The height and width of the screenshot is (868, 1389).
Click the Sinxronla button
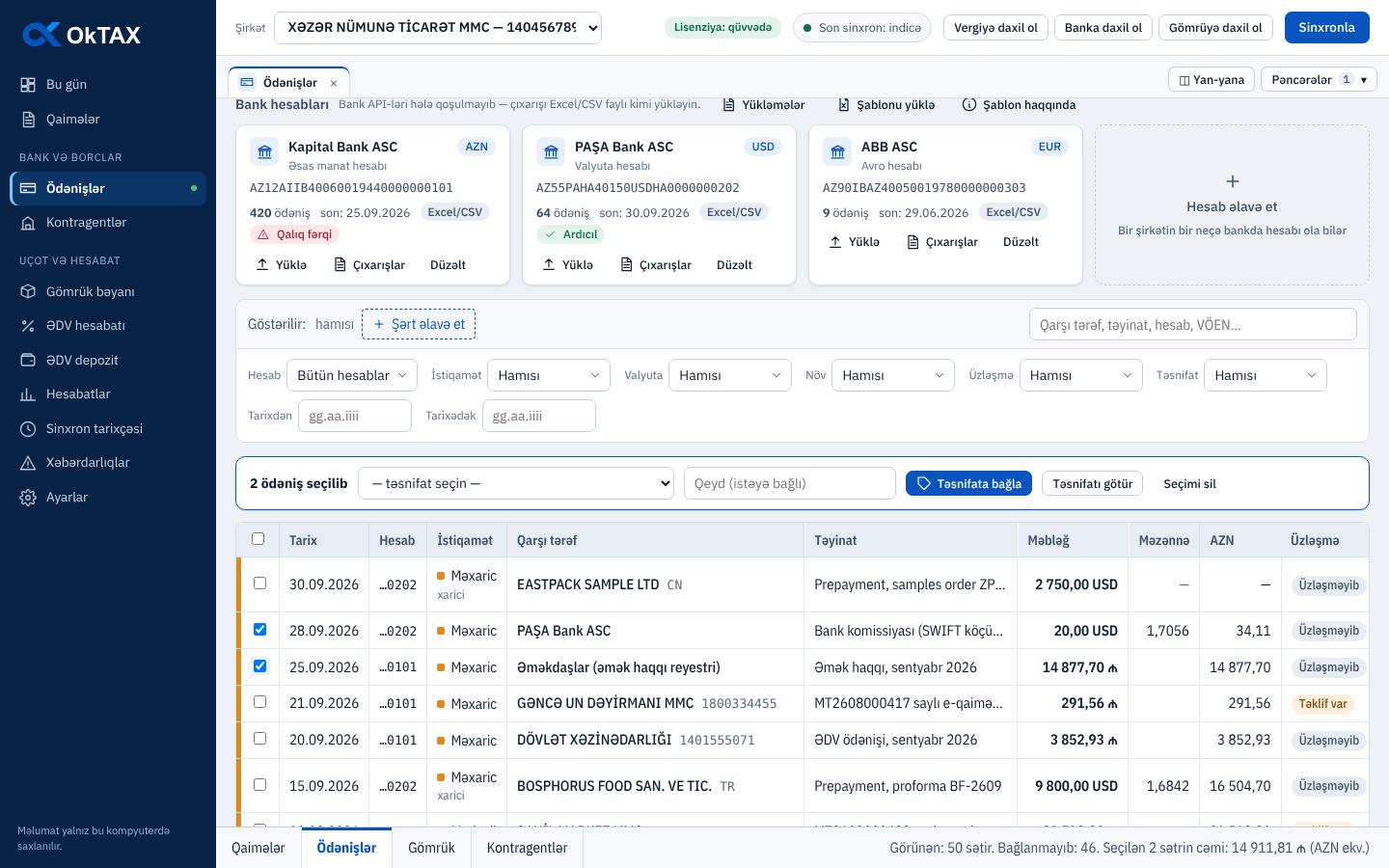pos(1327,28)
